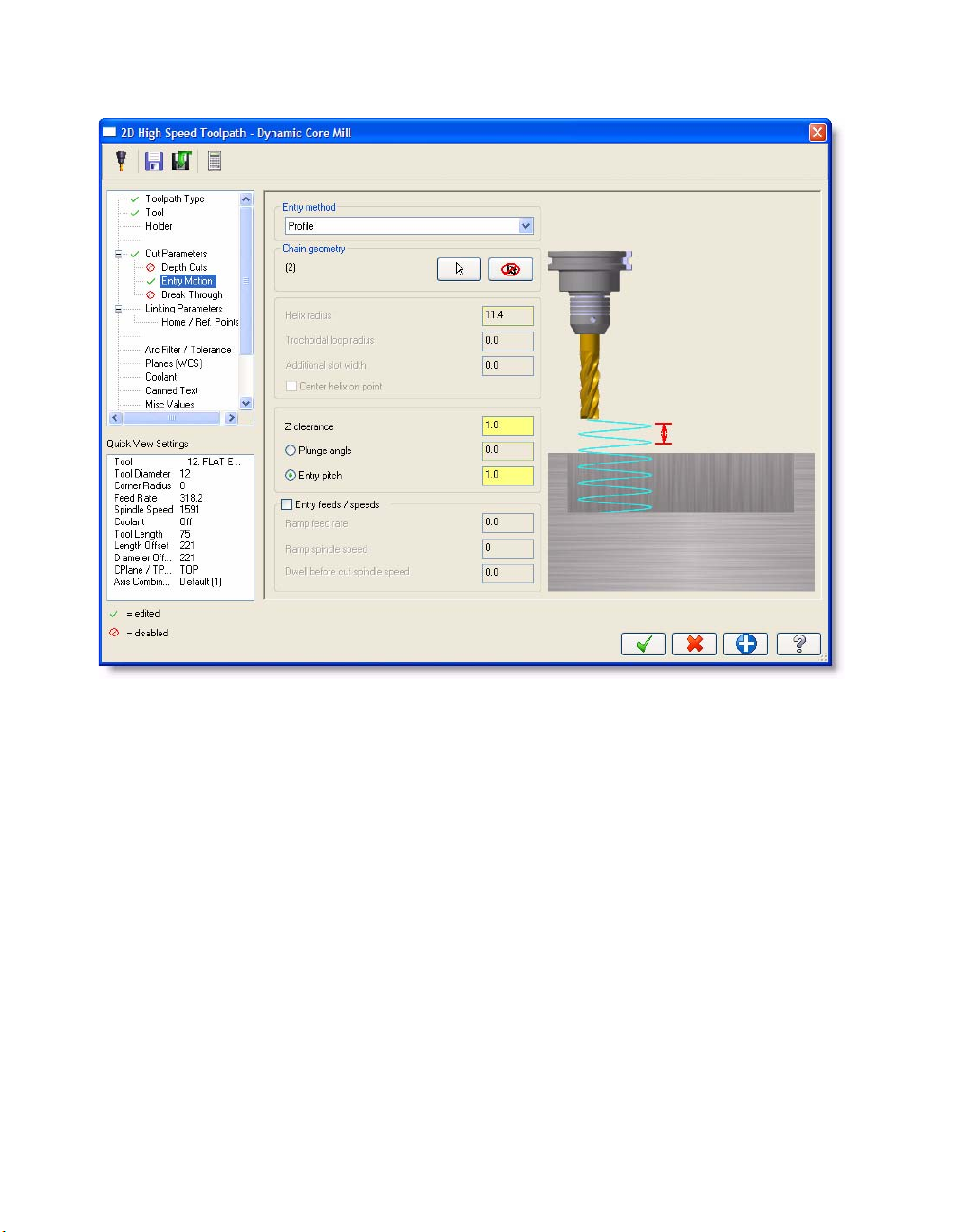This screenshot has width=958, height=1232.
Task: Collapse the Linking Parameters tree node
Action: (120, 309)
